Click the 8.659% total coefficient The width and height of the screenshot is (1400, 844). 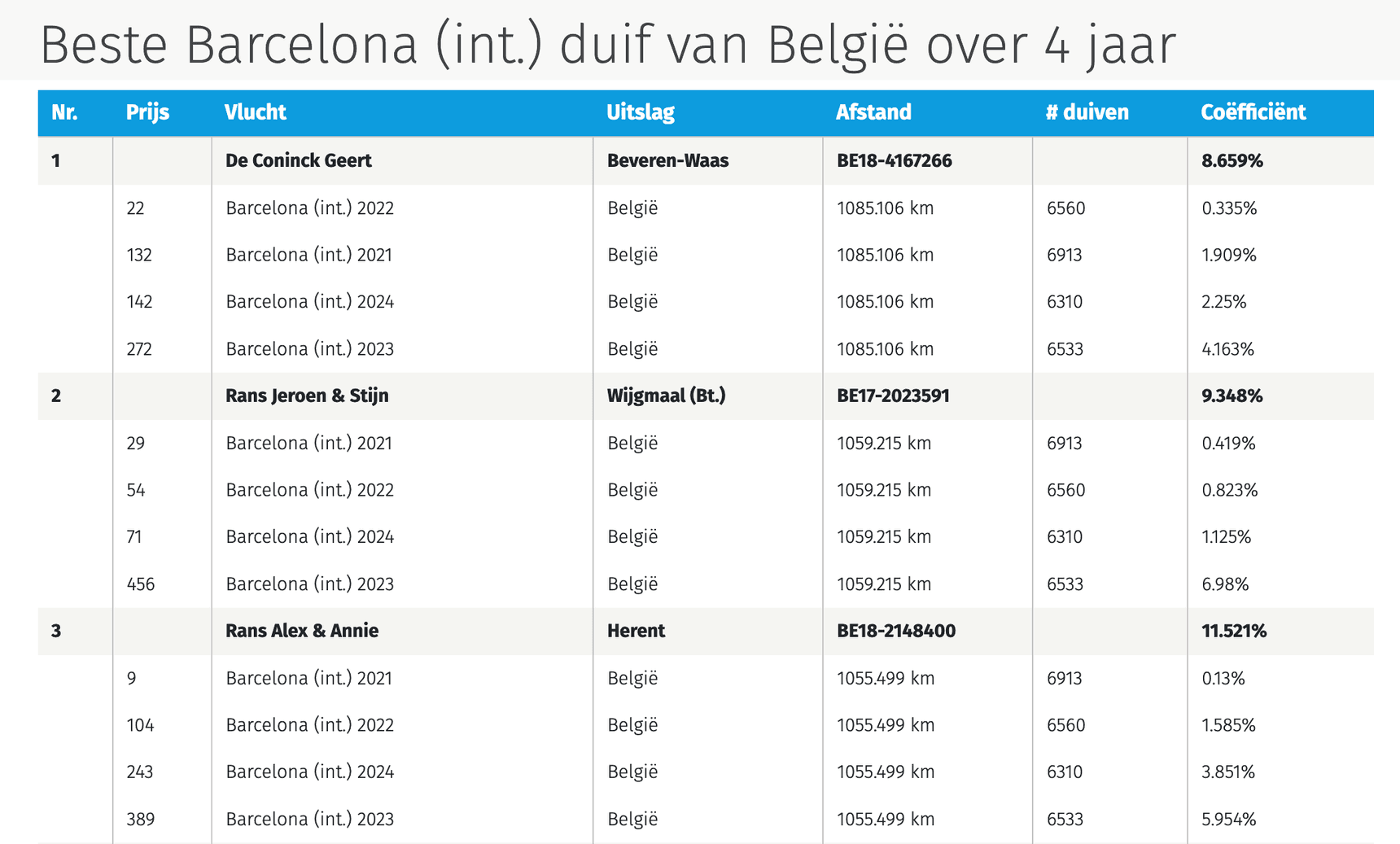(1232, 161)
